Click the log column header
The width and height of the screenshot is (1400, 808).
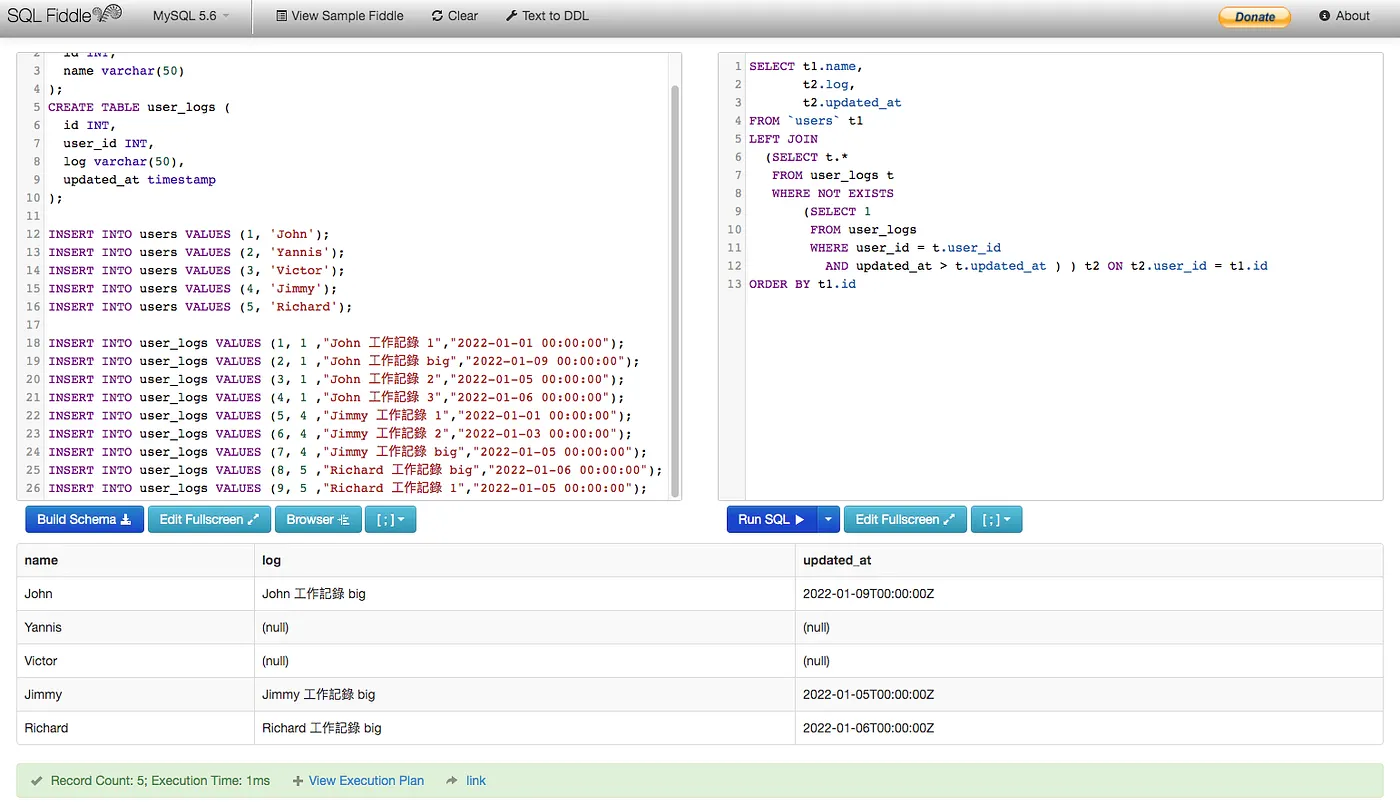click(x=525, y=560)
